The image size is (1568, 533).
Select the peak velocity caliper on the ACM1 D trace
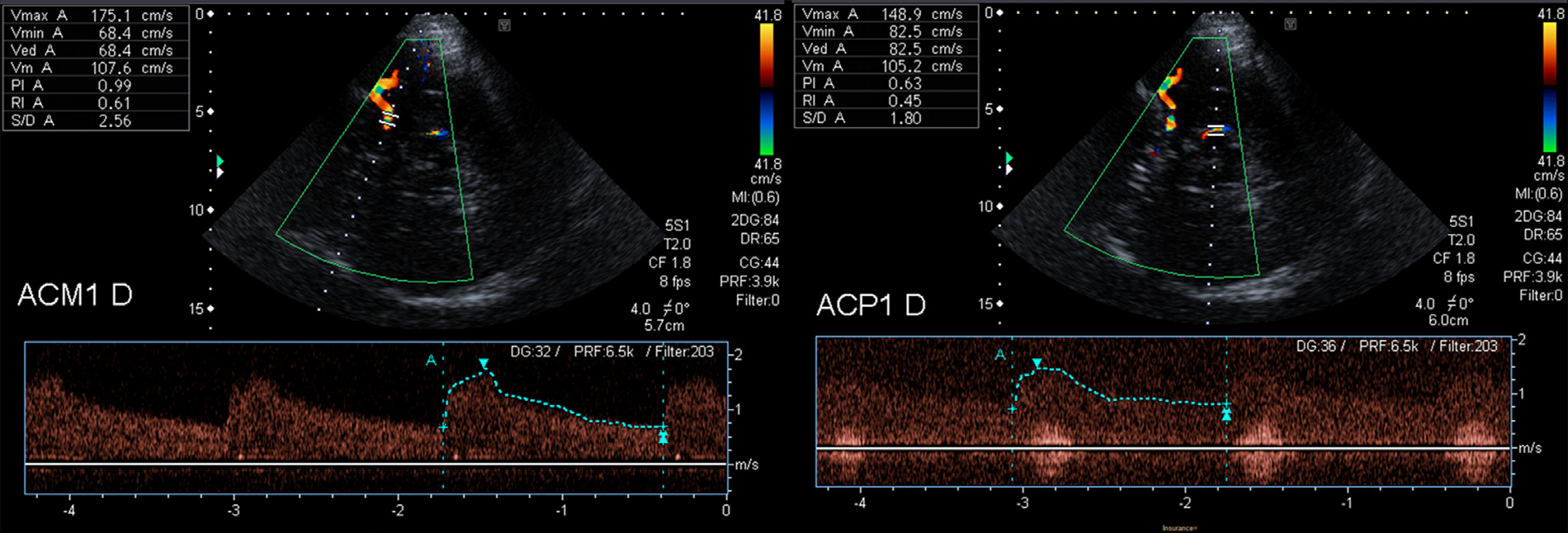tap(484, 364)
